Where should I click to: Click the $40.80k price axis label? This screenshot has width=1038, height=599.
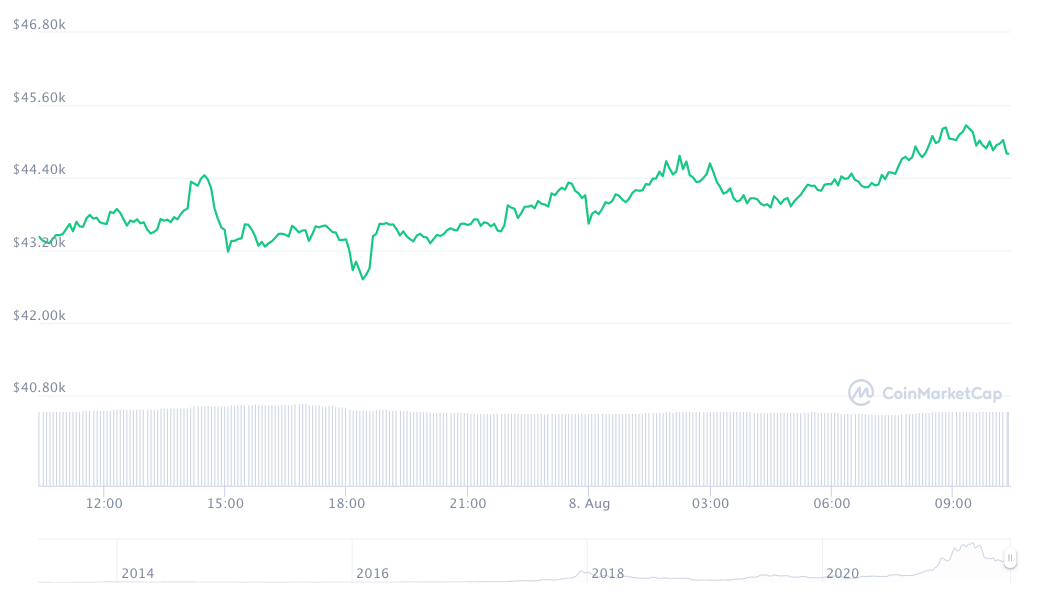(39, 387)
